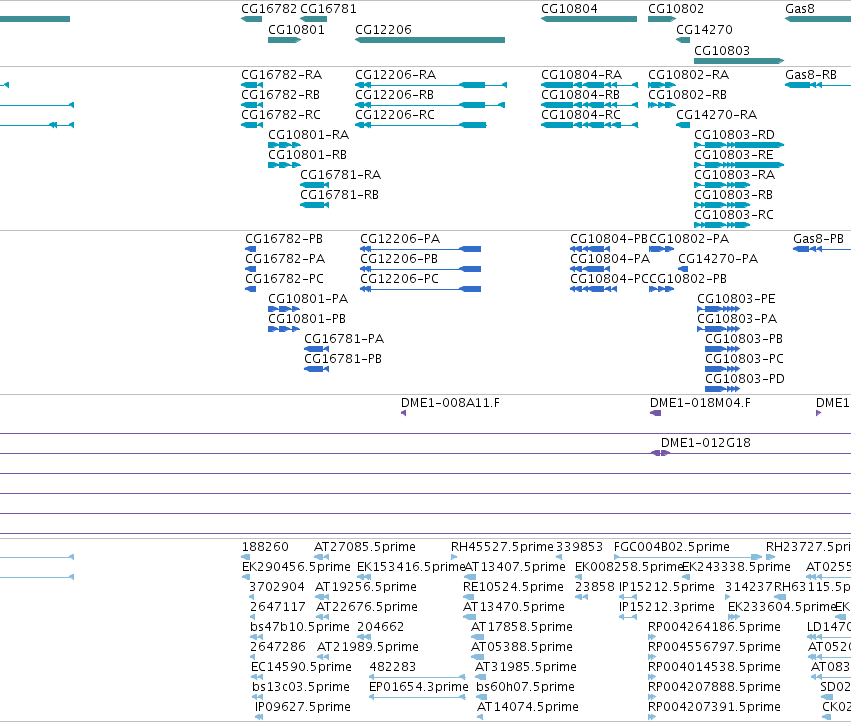This screenshot has width=851, height=722.
Task: Select protein CG10802-PA
Action: coord(689,239)
